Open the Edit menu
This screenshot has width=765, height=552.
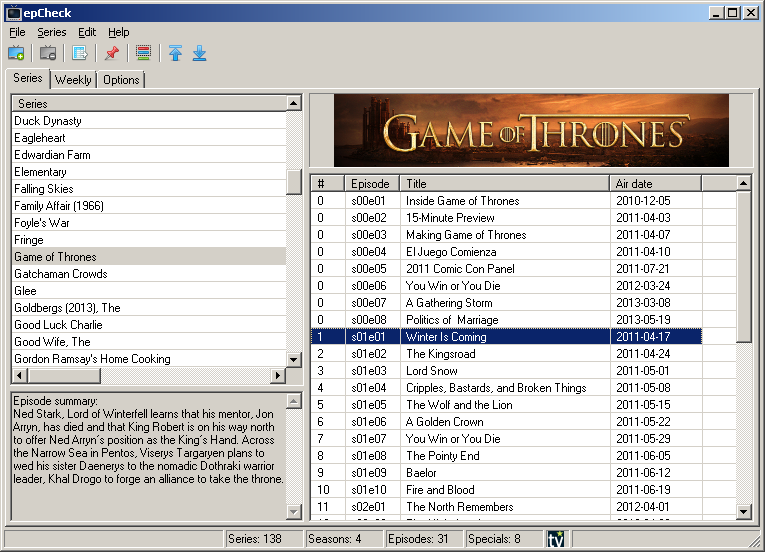pyautogui.click(x=87, y=32)
